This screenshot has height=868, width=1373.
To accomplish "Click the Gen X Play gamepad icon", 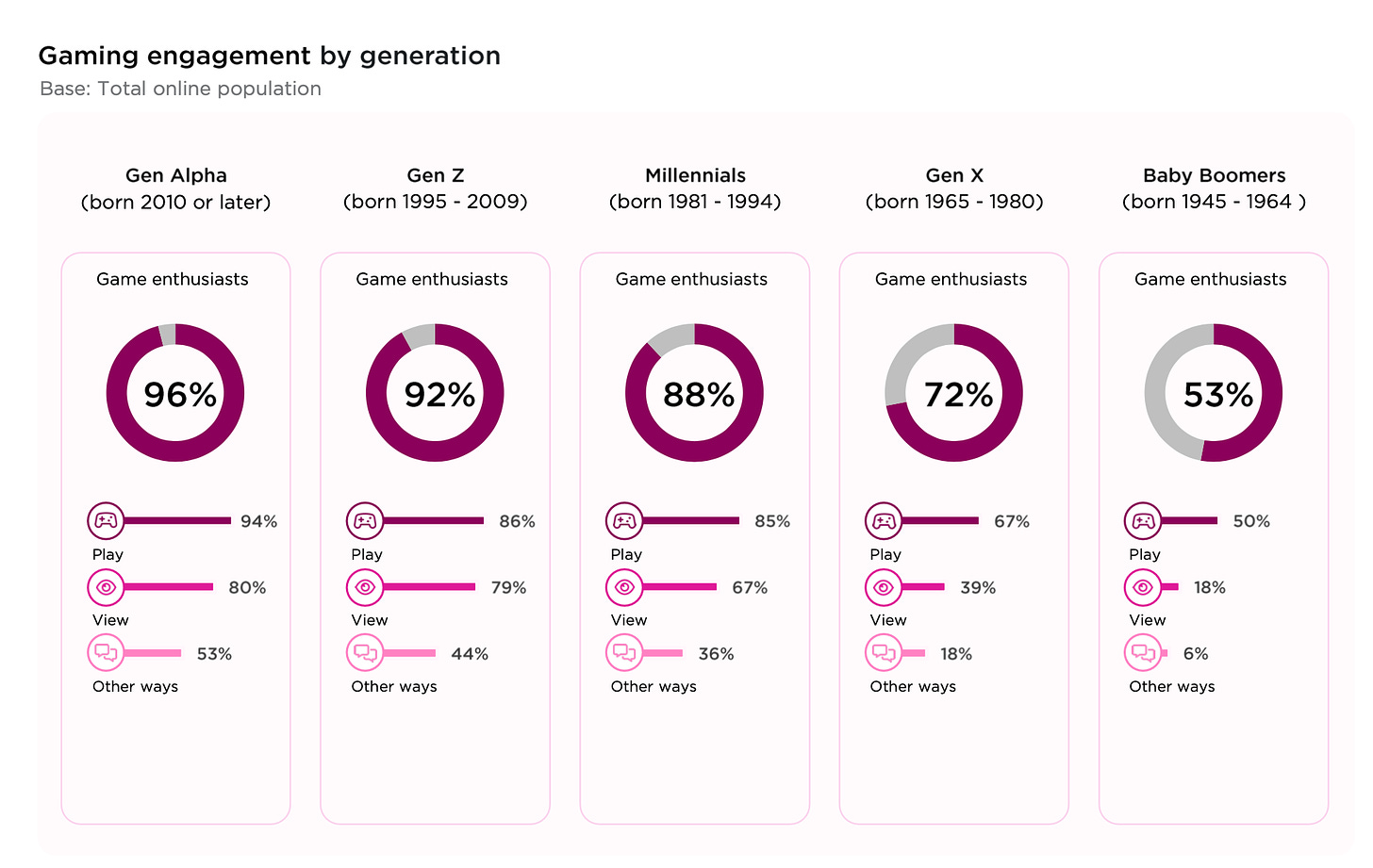I will click(884, 520).
